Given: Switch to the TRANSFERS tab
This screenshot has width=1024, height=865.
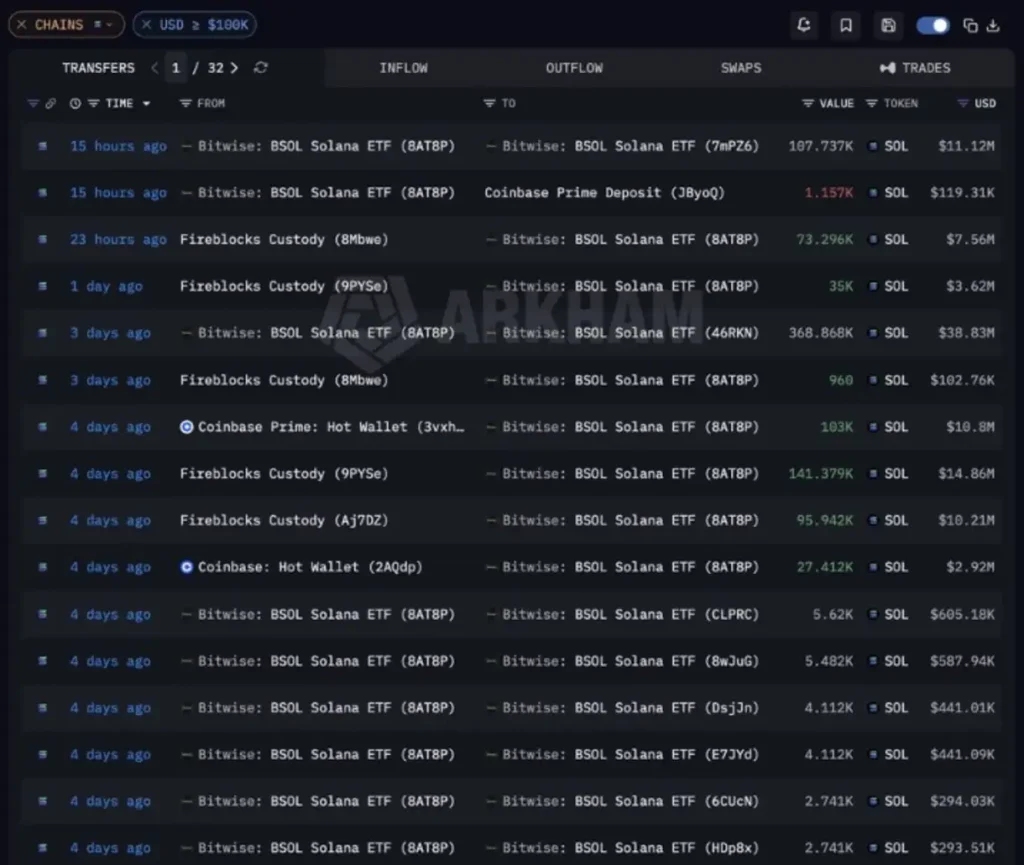Looking at the screenshot, I should point(99,68).
